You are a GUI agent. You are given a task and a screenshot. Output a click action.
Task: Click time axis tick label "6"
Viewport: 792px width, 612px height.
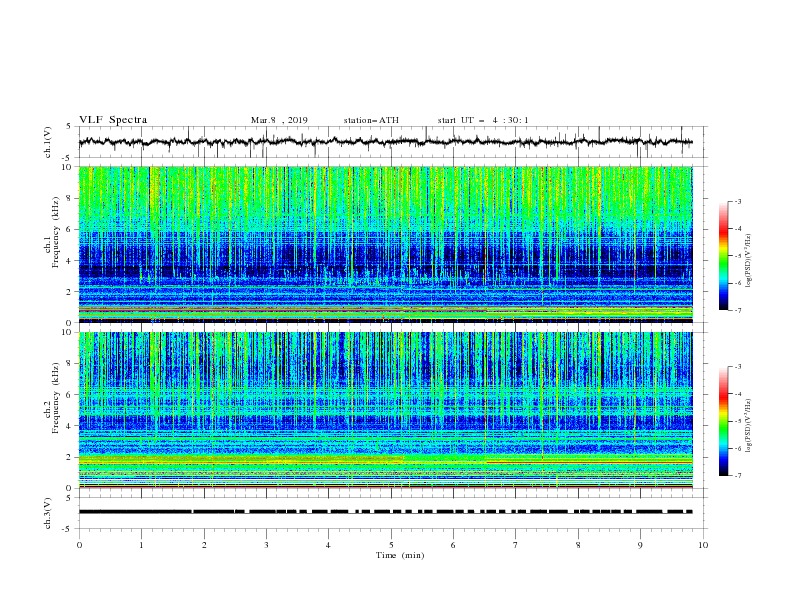pyautogui.click(x=453, y=545)
